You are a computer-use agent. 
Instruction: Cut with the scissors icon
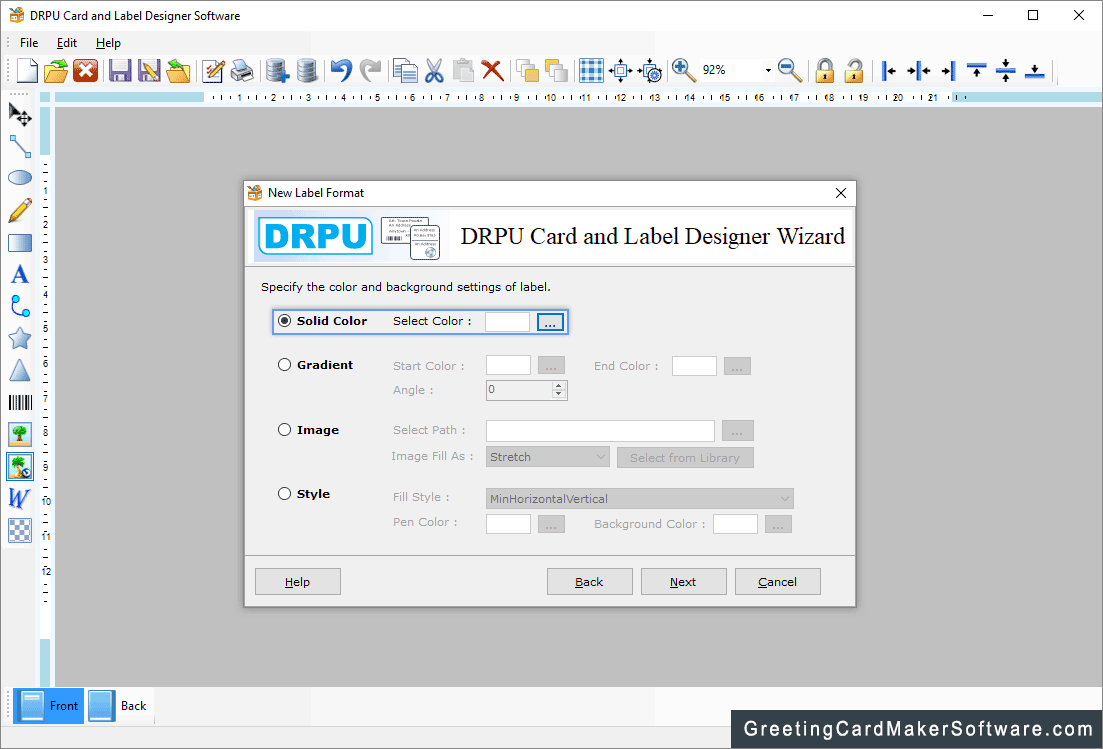click(x=434, y=70)
